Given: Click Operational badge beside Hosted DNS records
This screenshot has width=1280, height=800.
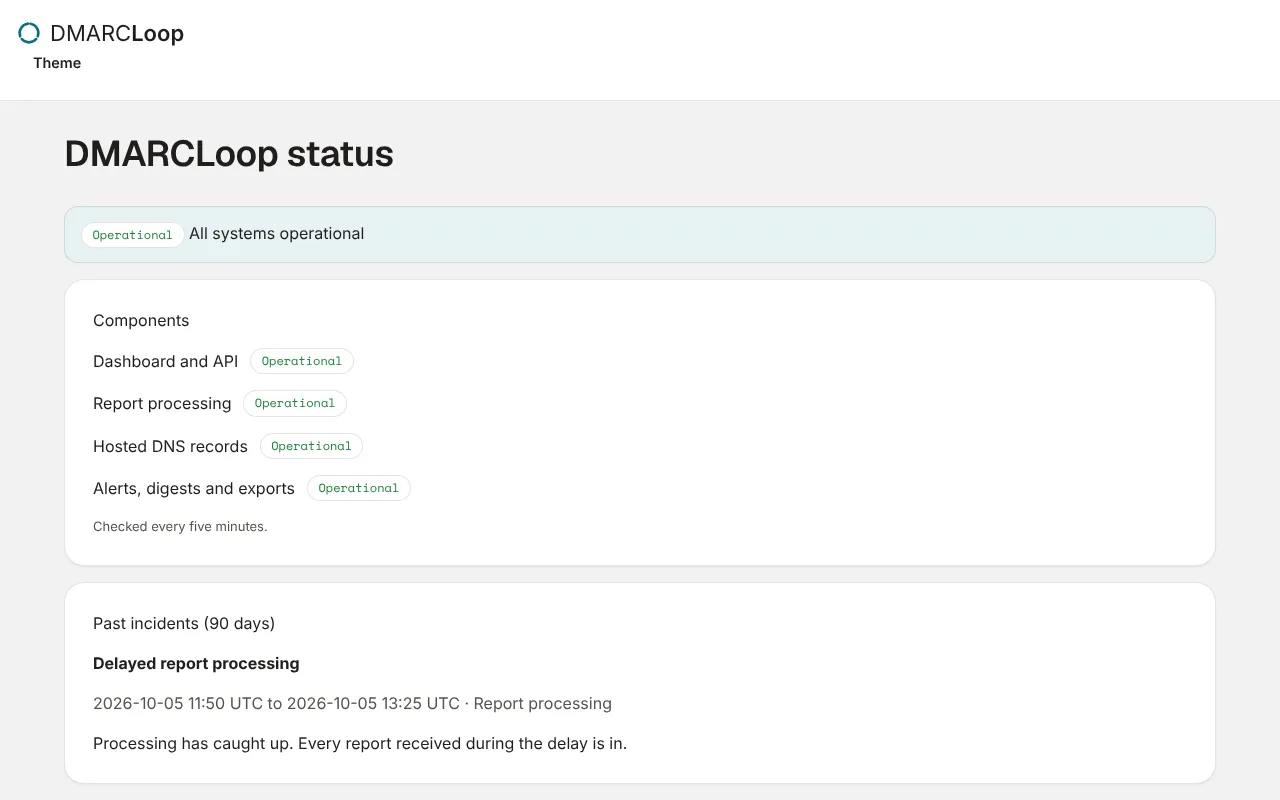Looking at the screenshot, I should pos(311,446).
